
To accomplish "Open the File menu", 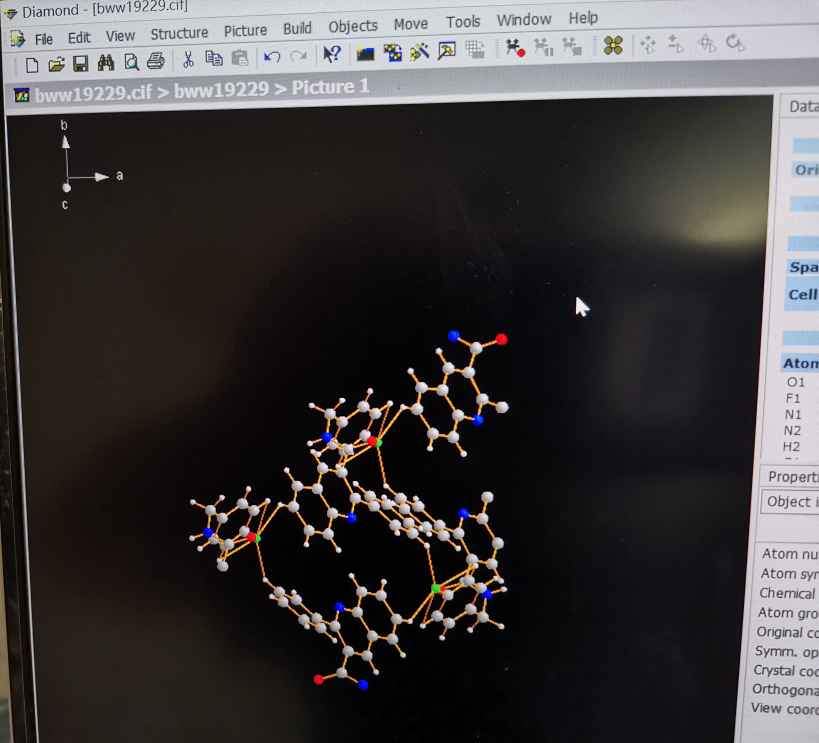I will click(x=44, y=39).
